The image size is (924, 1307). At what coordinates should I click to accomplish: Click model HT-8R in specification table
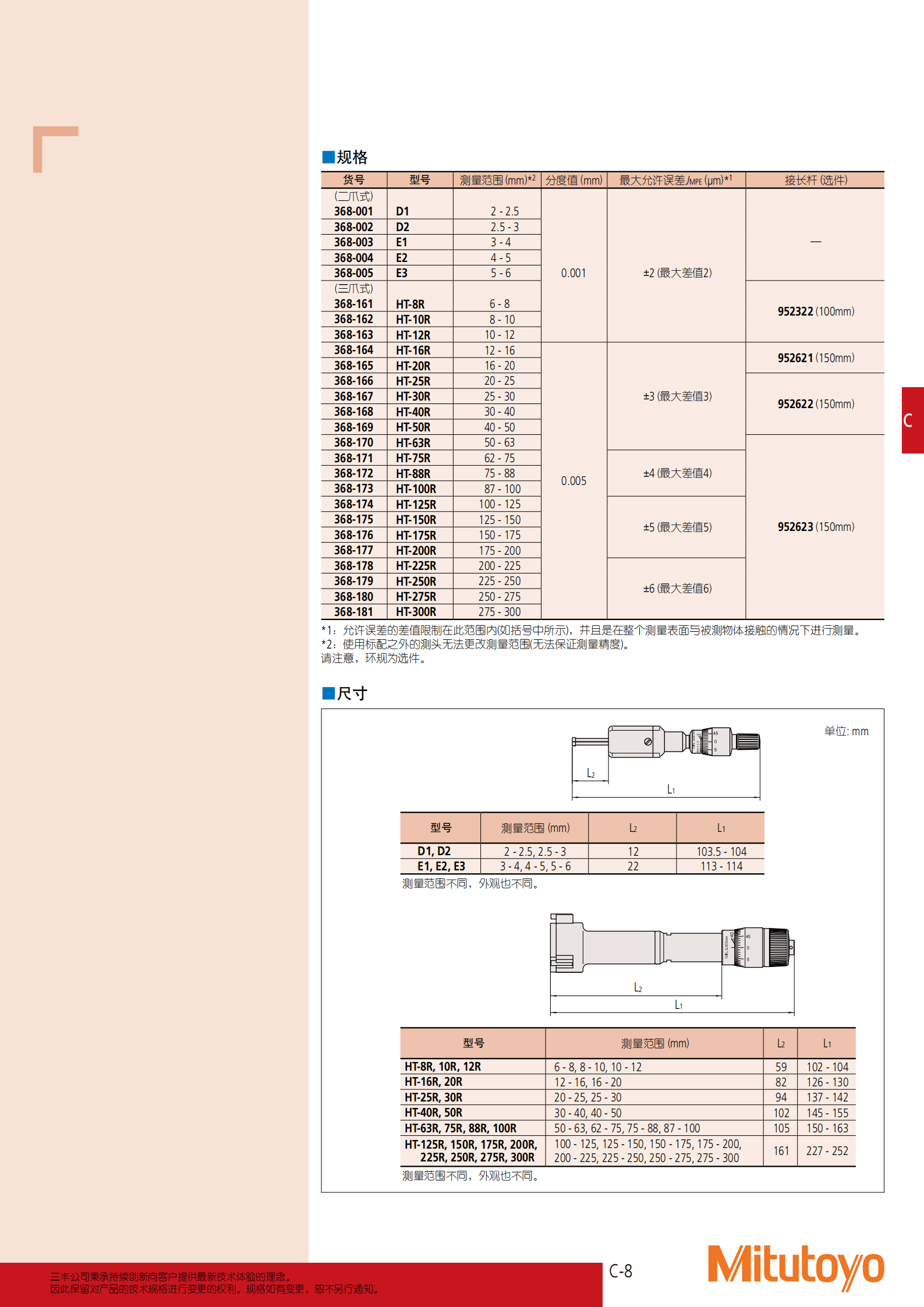coord(410,304)
